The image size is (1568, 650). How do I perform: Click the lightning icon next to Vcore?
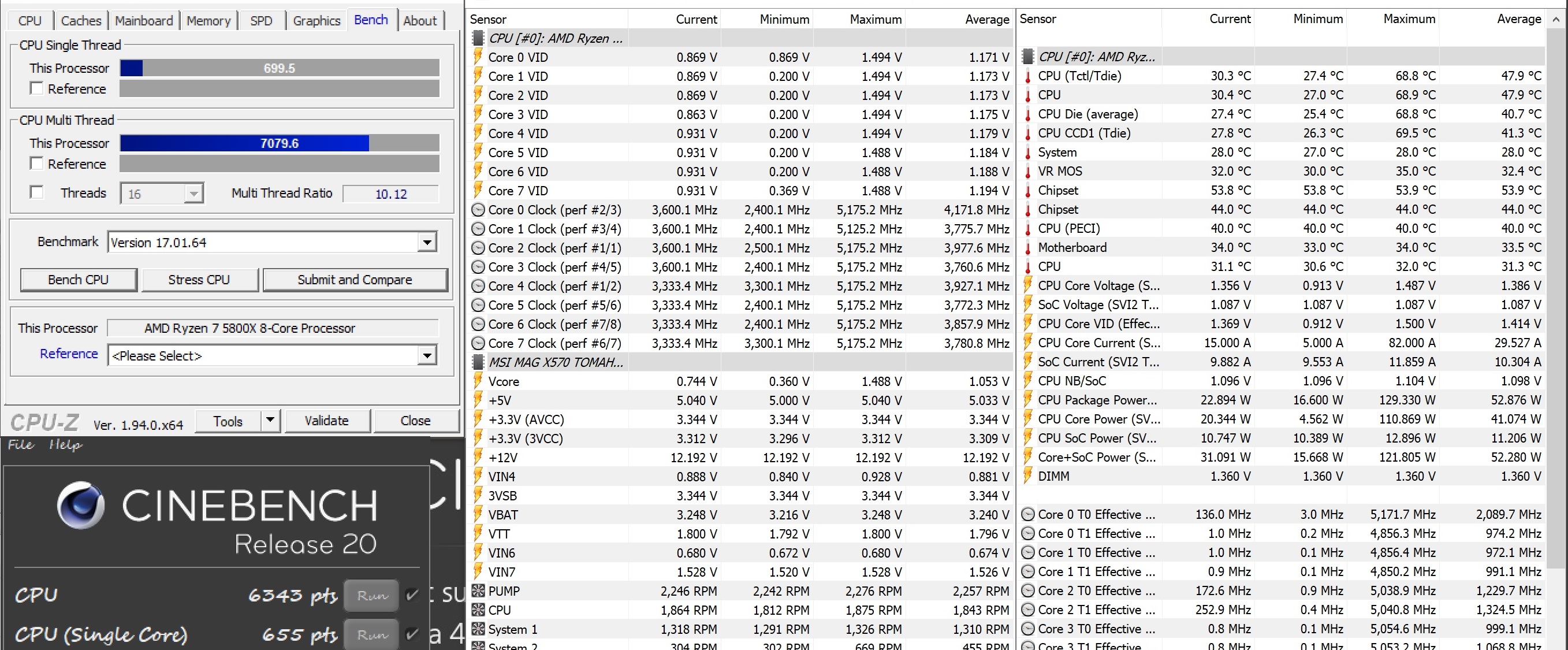(478, 381)
